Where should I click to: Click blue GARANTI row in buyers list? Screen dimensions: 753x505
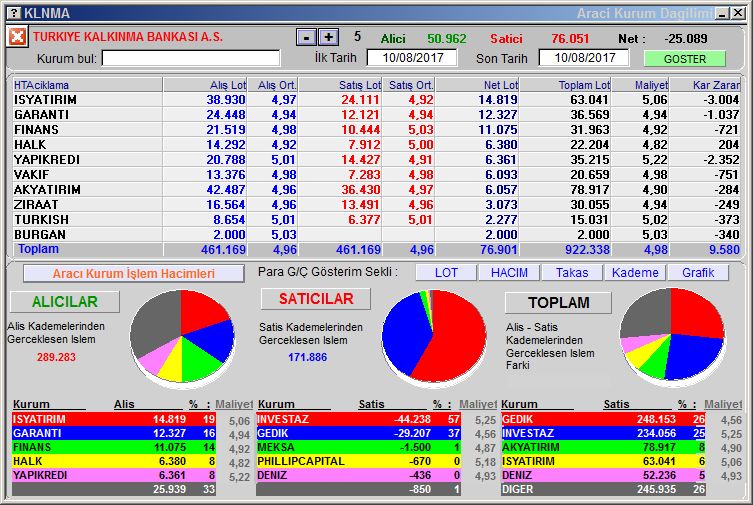(x=114, y=433)
